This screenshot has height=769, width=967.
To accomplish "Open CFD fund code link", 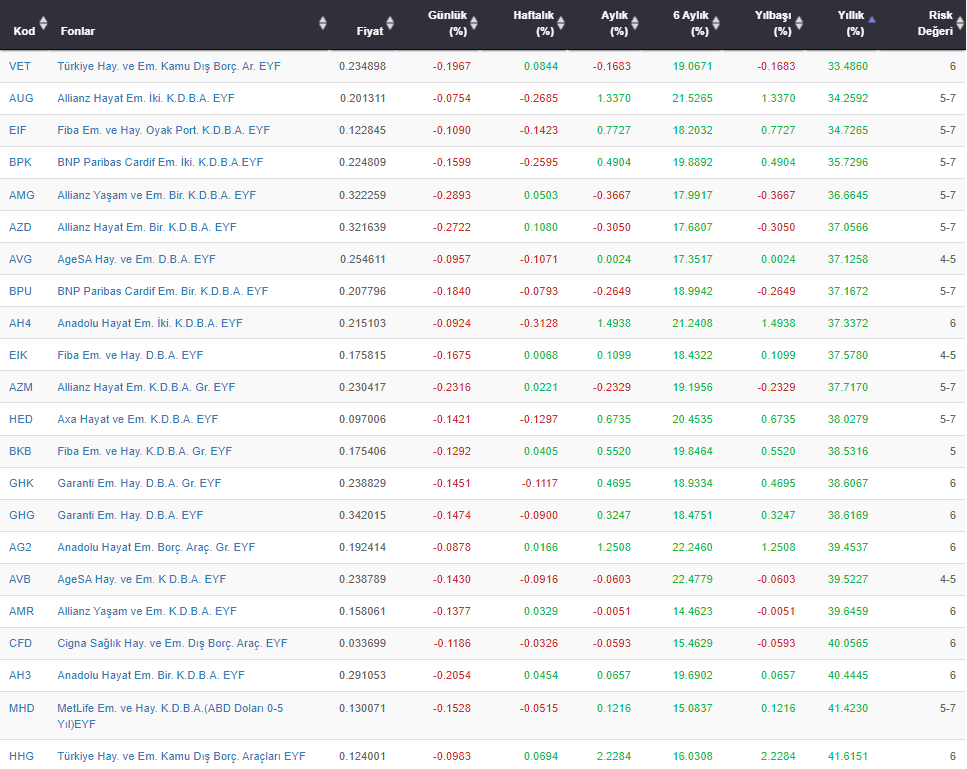I will click(20, 644).
